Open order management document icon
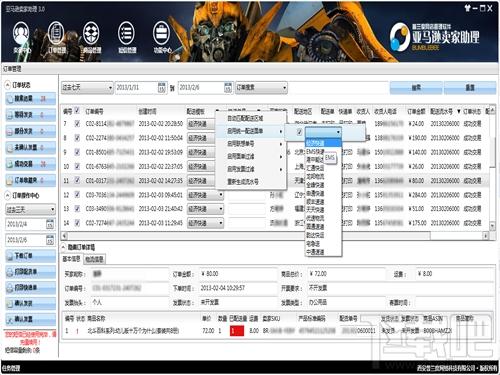The height and width of the screenshot is (375, 500). pyautogui.click(x=56, y=33)
